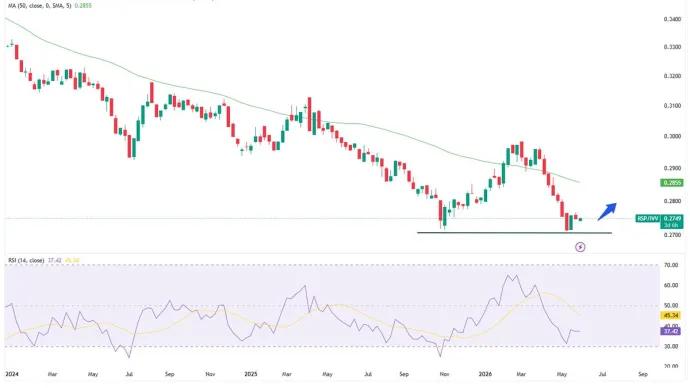Click the 30.00 RSI axis level
Image resolution: width=690 pixels, height=388 pixels.
(x=671, y=347)
